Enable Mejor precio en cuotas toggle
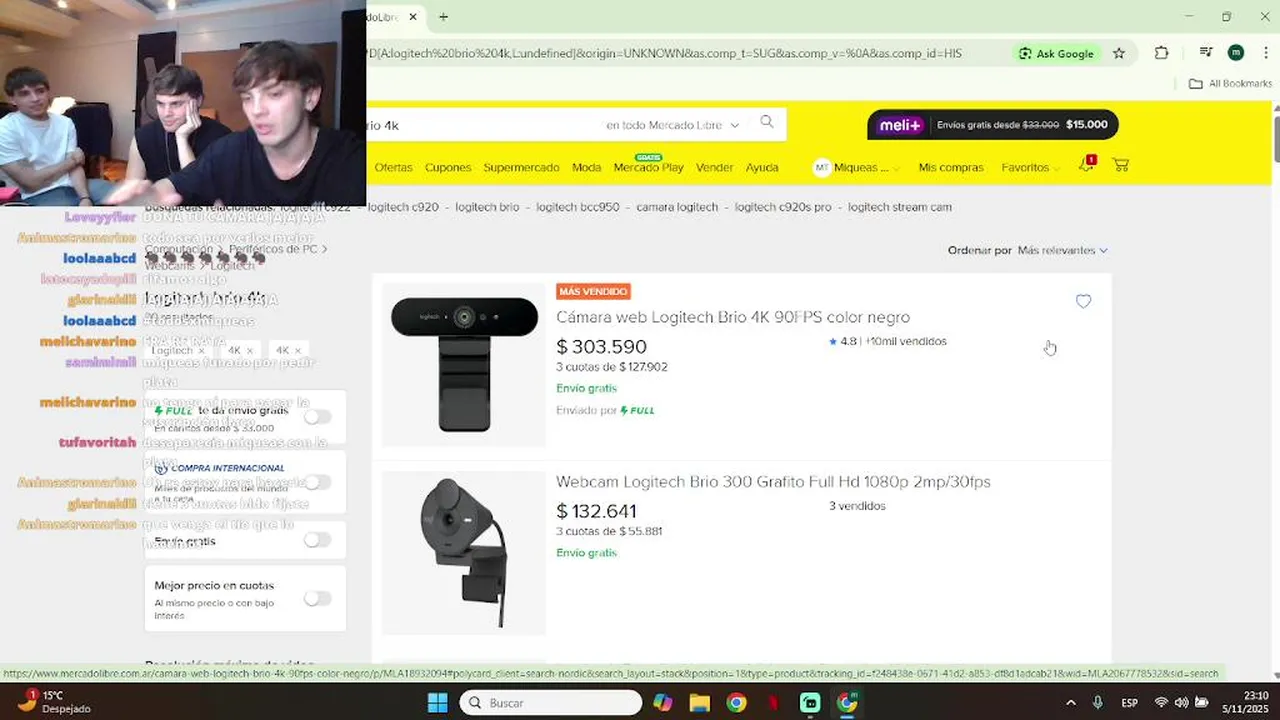 click(317, 598)
